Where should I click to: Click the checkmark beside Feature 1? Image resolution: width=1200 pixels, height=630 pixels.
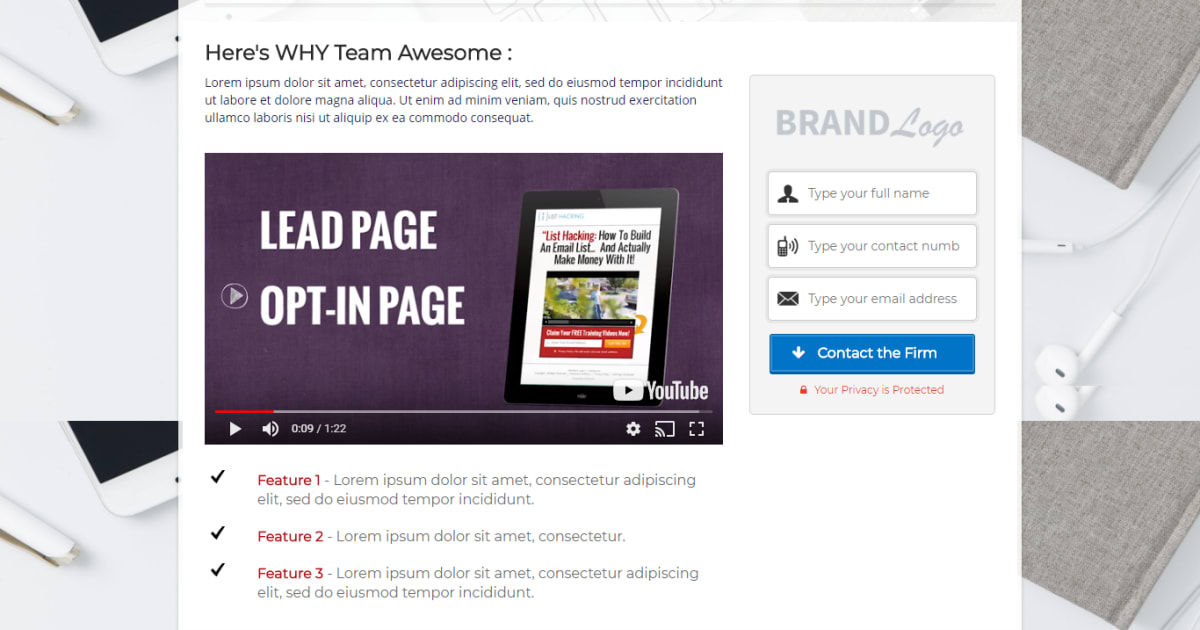[x=218, y=477]
